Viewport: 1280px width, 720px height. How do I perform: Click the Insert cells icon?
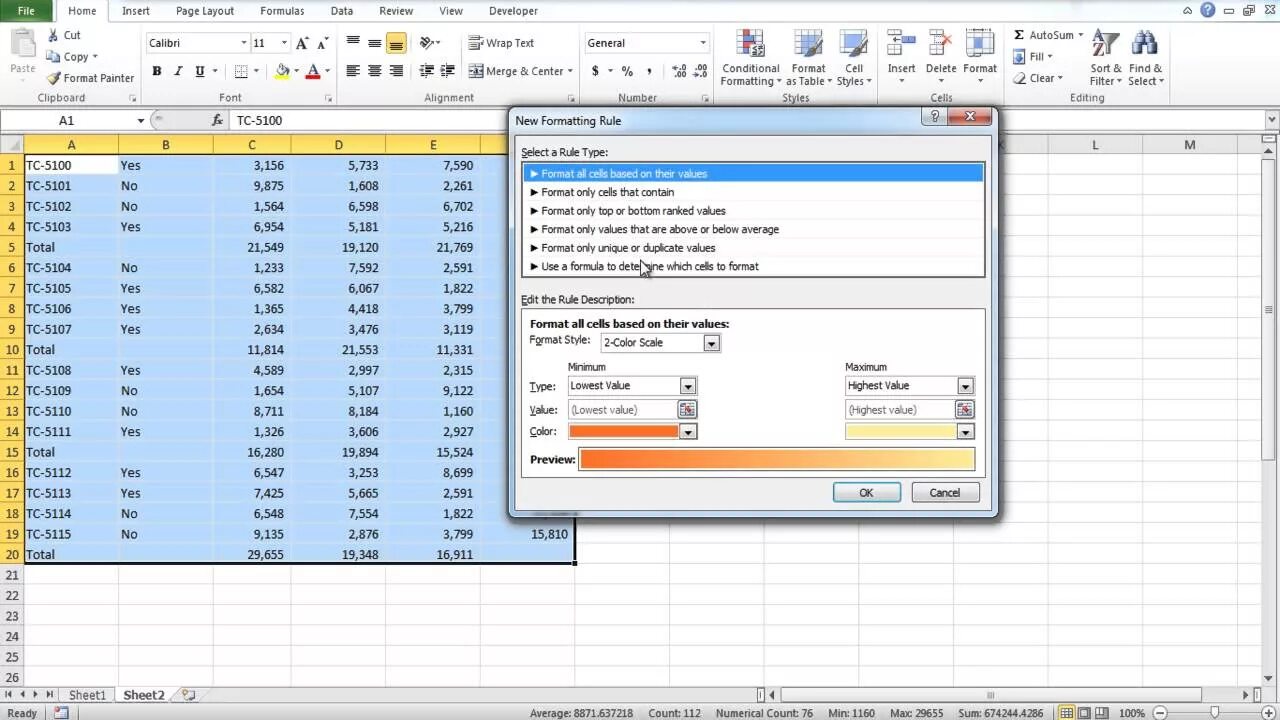point(901,43)
